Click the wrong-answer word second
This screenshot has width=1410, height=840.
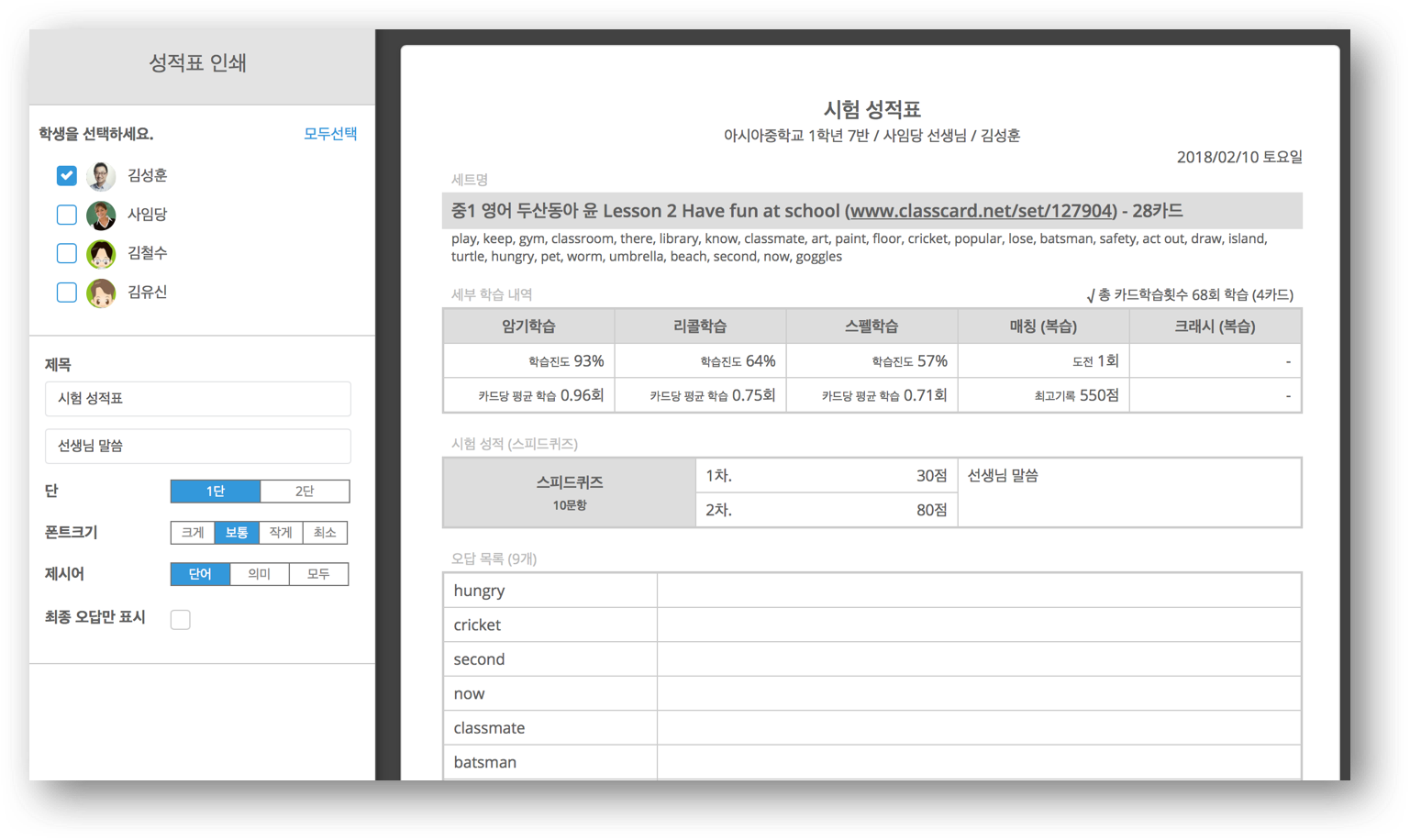(x=479, y=659)
